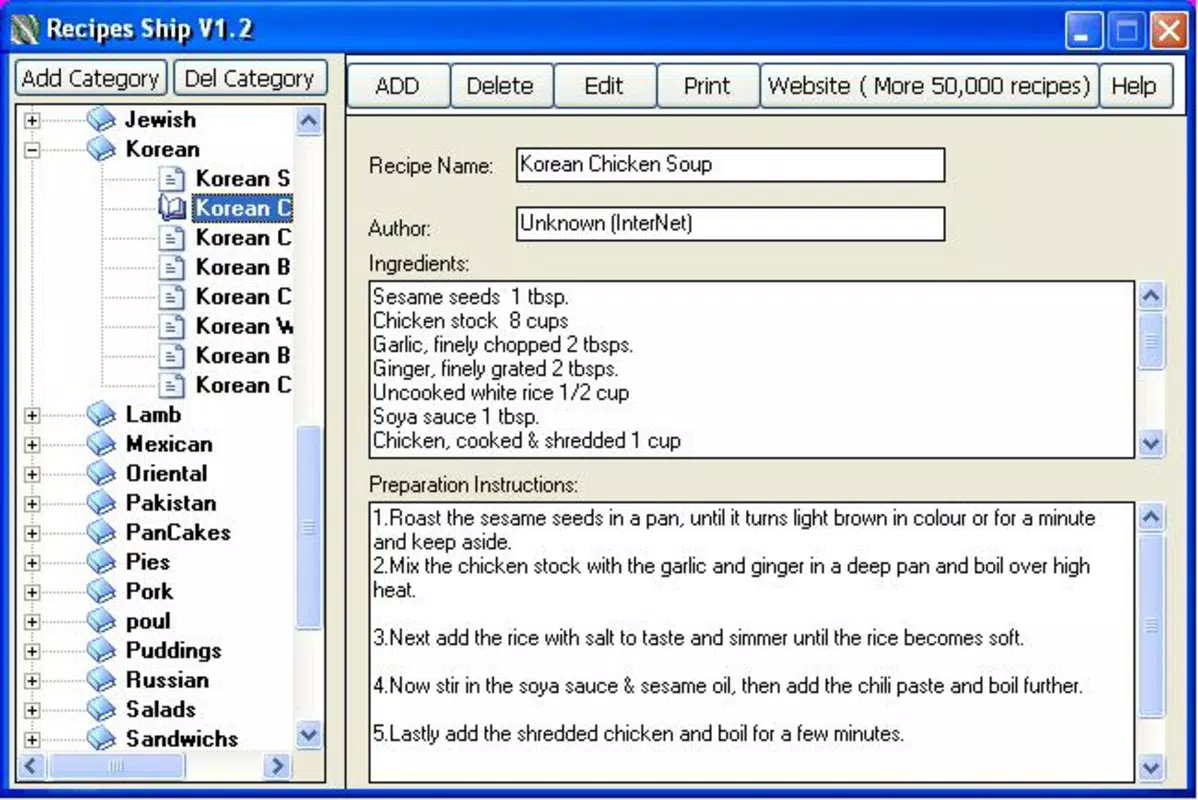Click the category tree vertical scrollbar thumb
1198x800 pixels.
(x=309, y=527)
